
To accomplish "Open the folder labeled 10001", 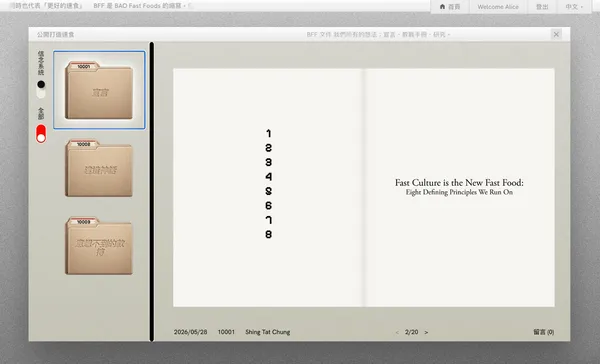I will 99,90.
